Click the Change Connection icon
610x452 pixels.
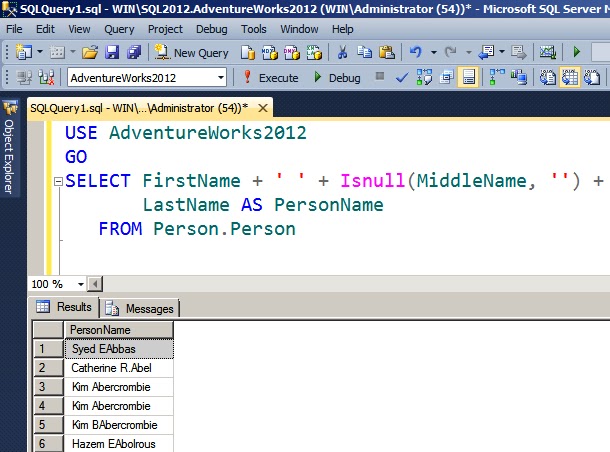(46, 77)
